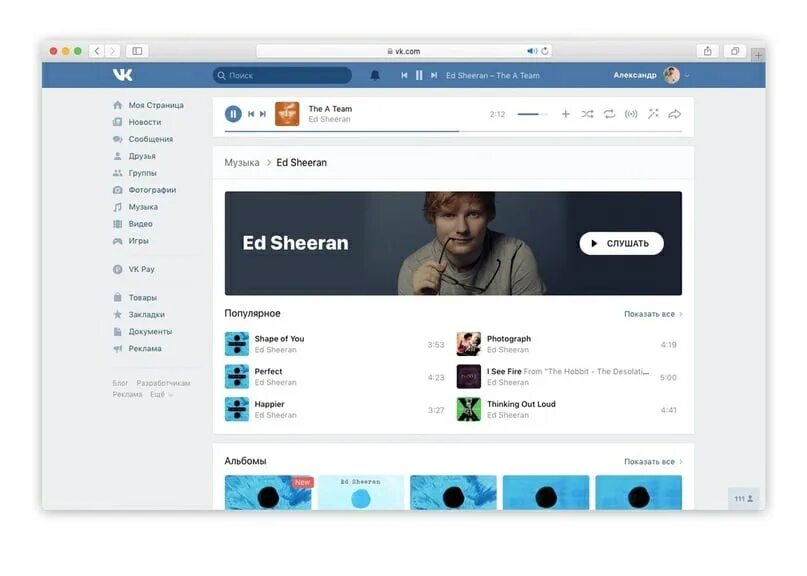
Task: Show all albums link
Action: coord(653,462)
